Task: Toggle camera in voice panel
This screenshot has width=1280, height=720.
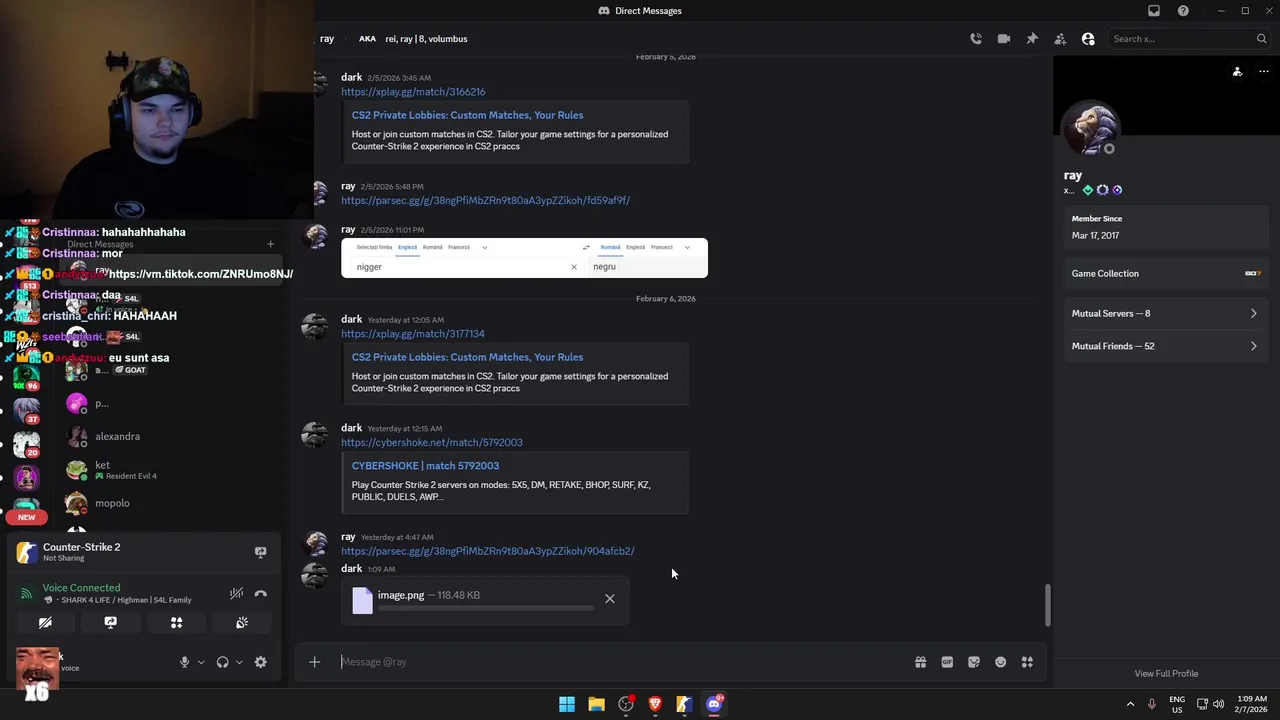Action: click(45, 623)
